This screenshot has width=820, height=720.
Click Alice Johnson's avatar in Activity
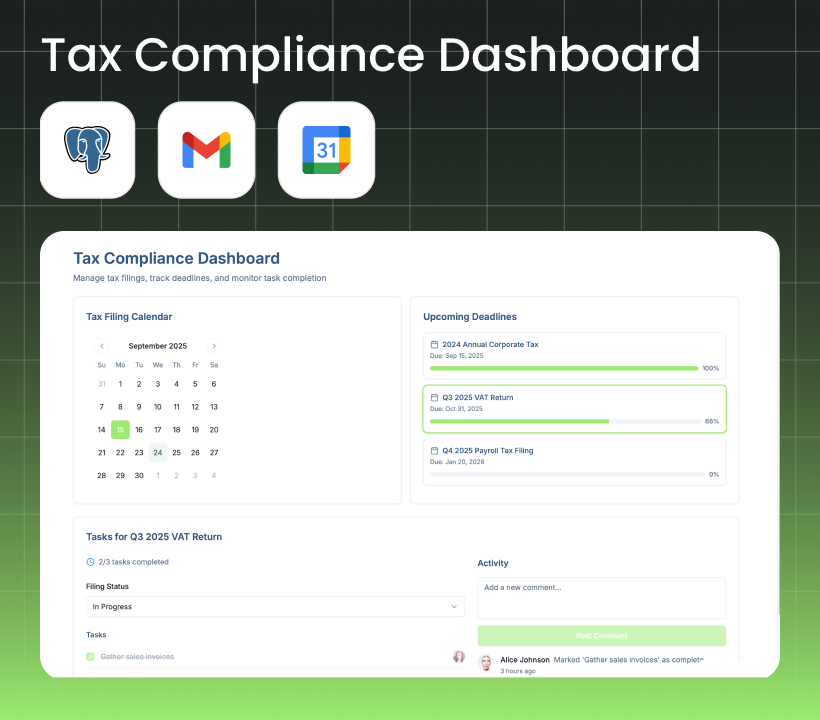(486, 662)
